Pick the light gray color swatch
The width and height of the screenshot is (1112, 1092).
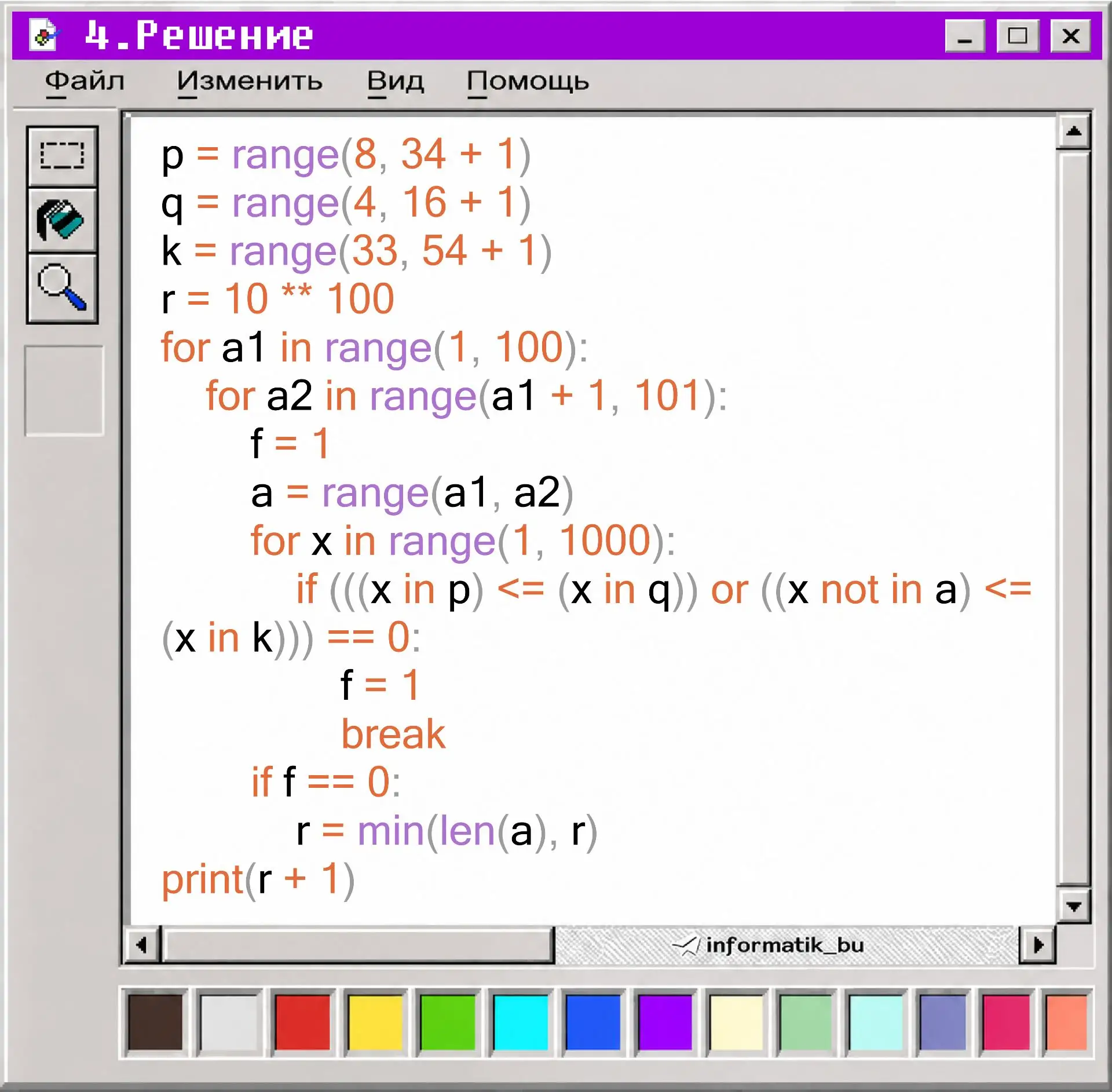228,1022
